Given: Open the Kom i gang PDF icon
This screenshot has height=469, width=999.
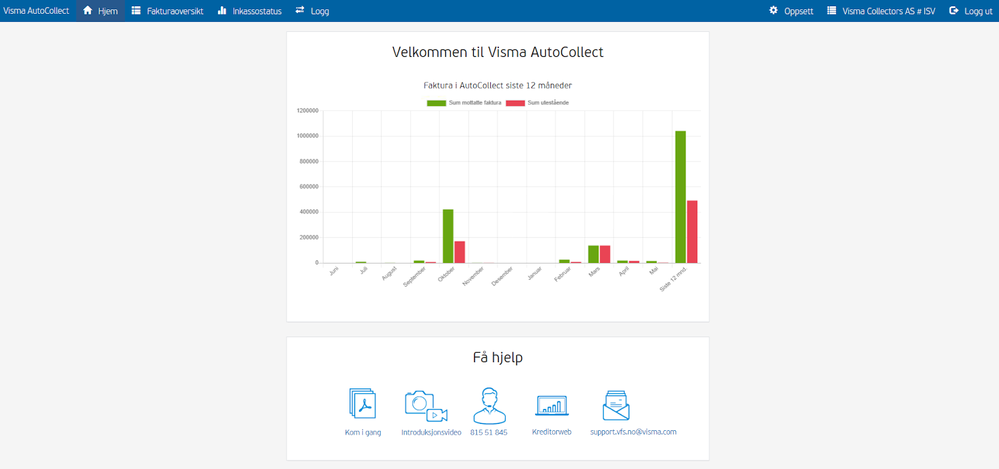Looking at the screenshot, I should [x=363, y=403].
